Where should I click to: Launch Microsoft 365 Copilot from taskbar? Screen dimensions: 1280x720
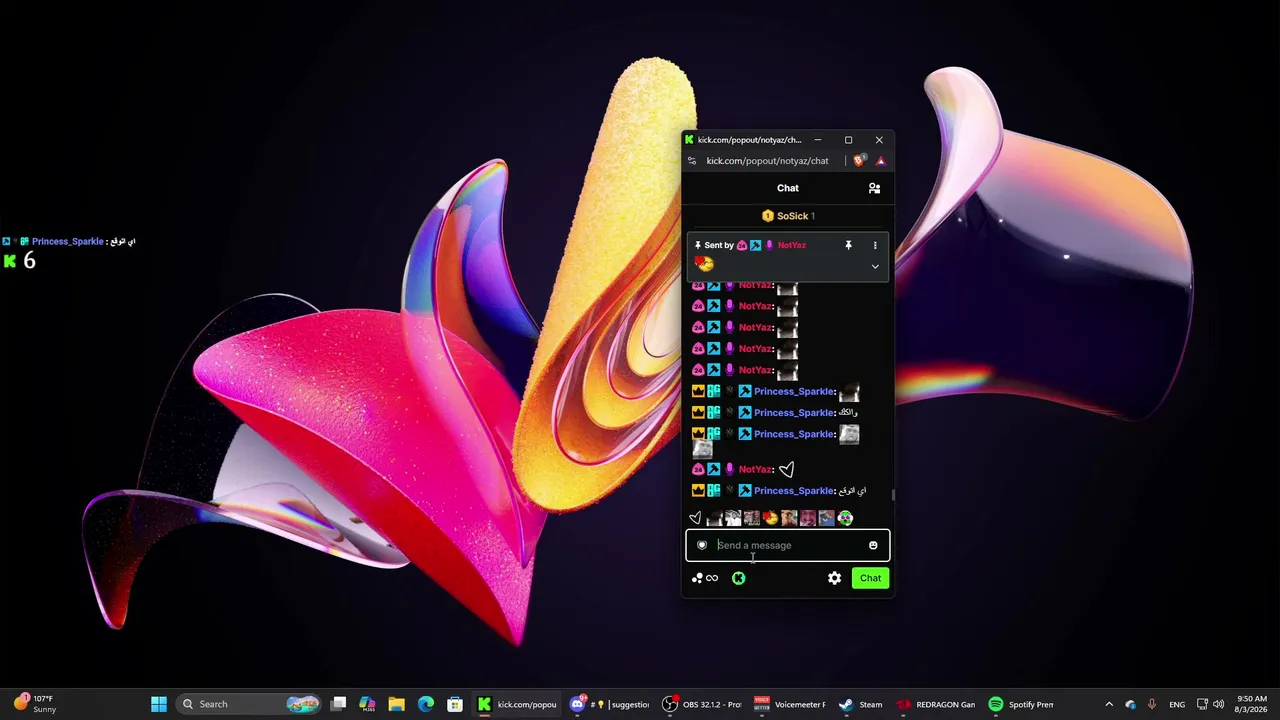[367, 704]
